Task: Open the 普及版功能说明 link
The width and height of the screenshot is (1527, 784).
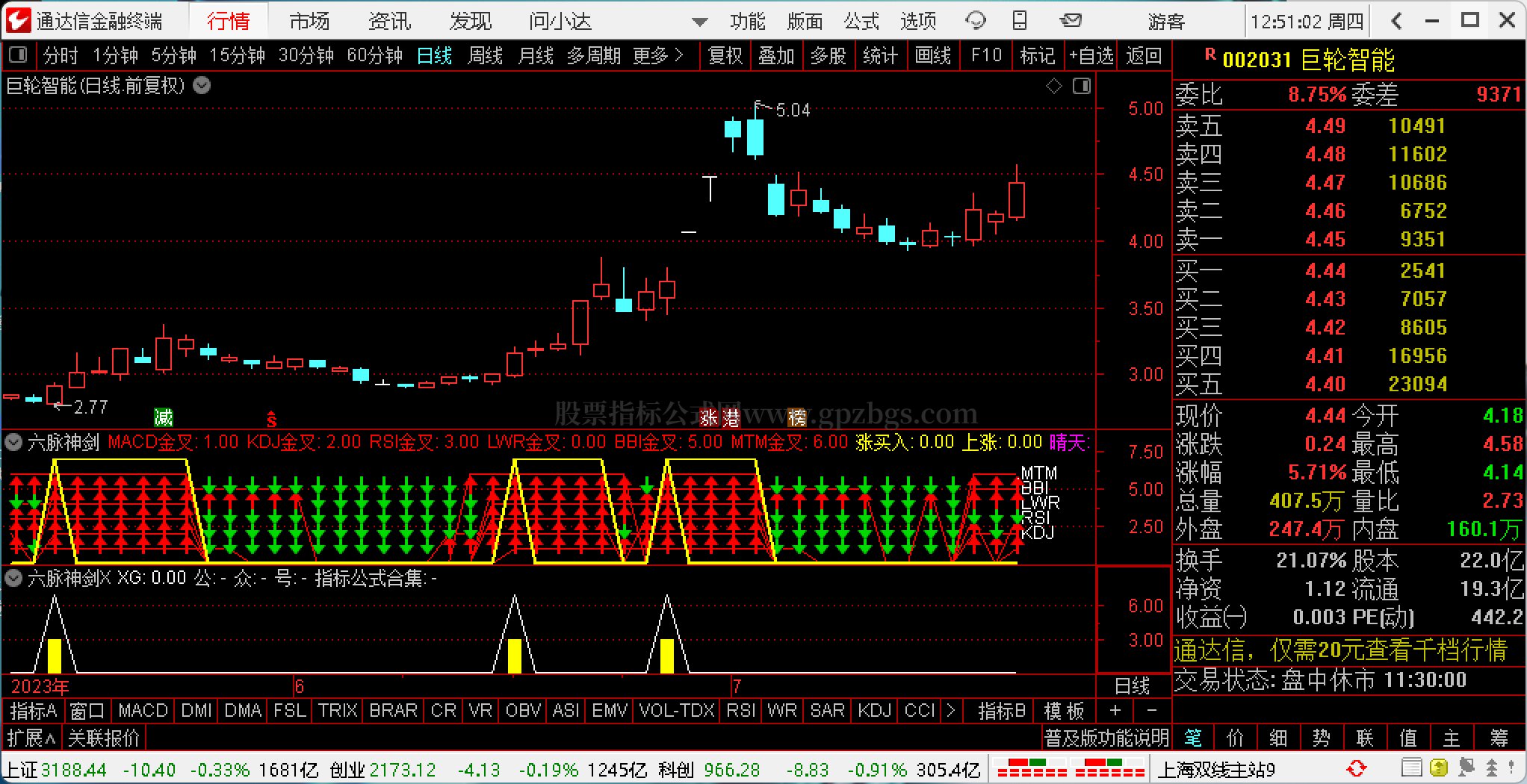Action: [x=1106, y=738]
